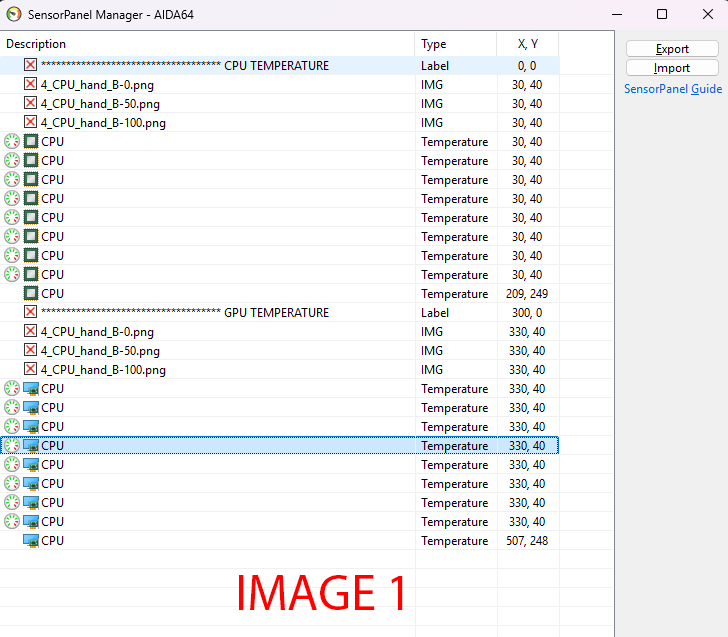Click the chip icon on the 209, 249 row
728x637 pixels.
click(x=31, y=293)
